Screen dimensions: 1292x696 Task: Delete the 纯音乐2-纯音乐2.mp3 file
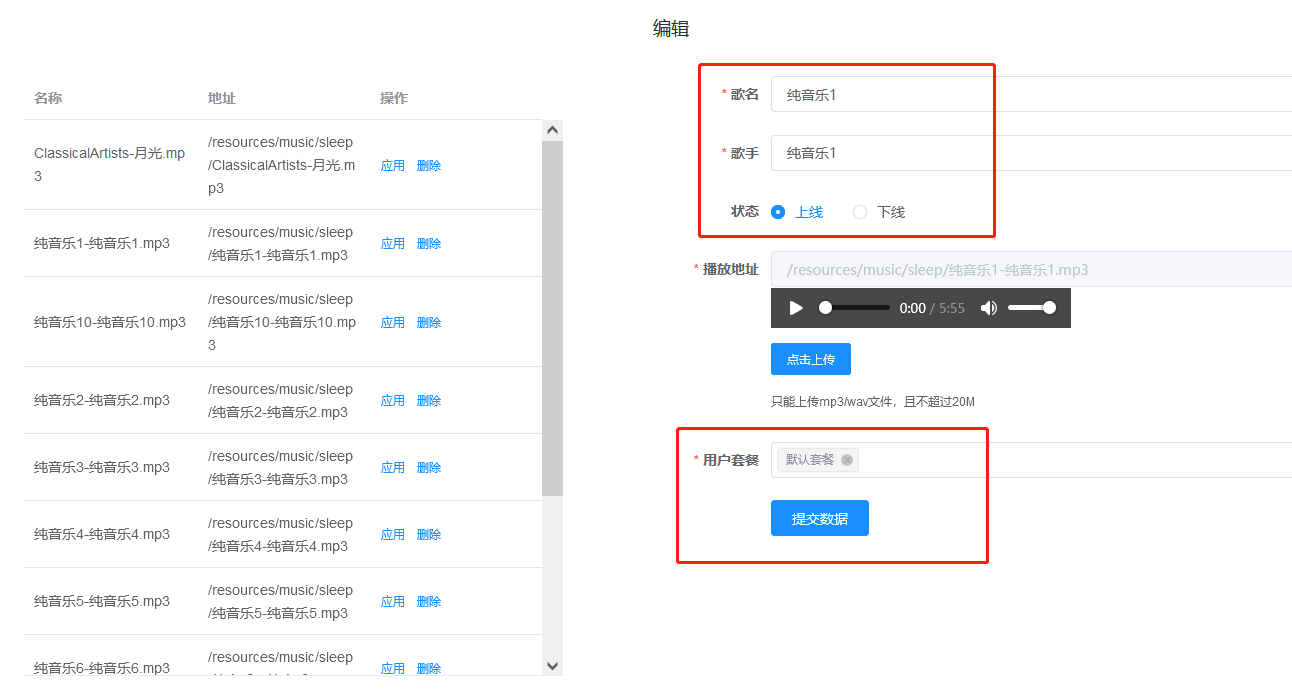[x=429, y=401]
